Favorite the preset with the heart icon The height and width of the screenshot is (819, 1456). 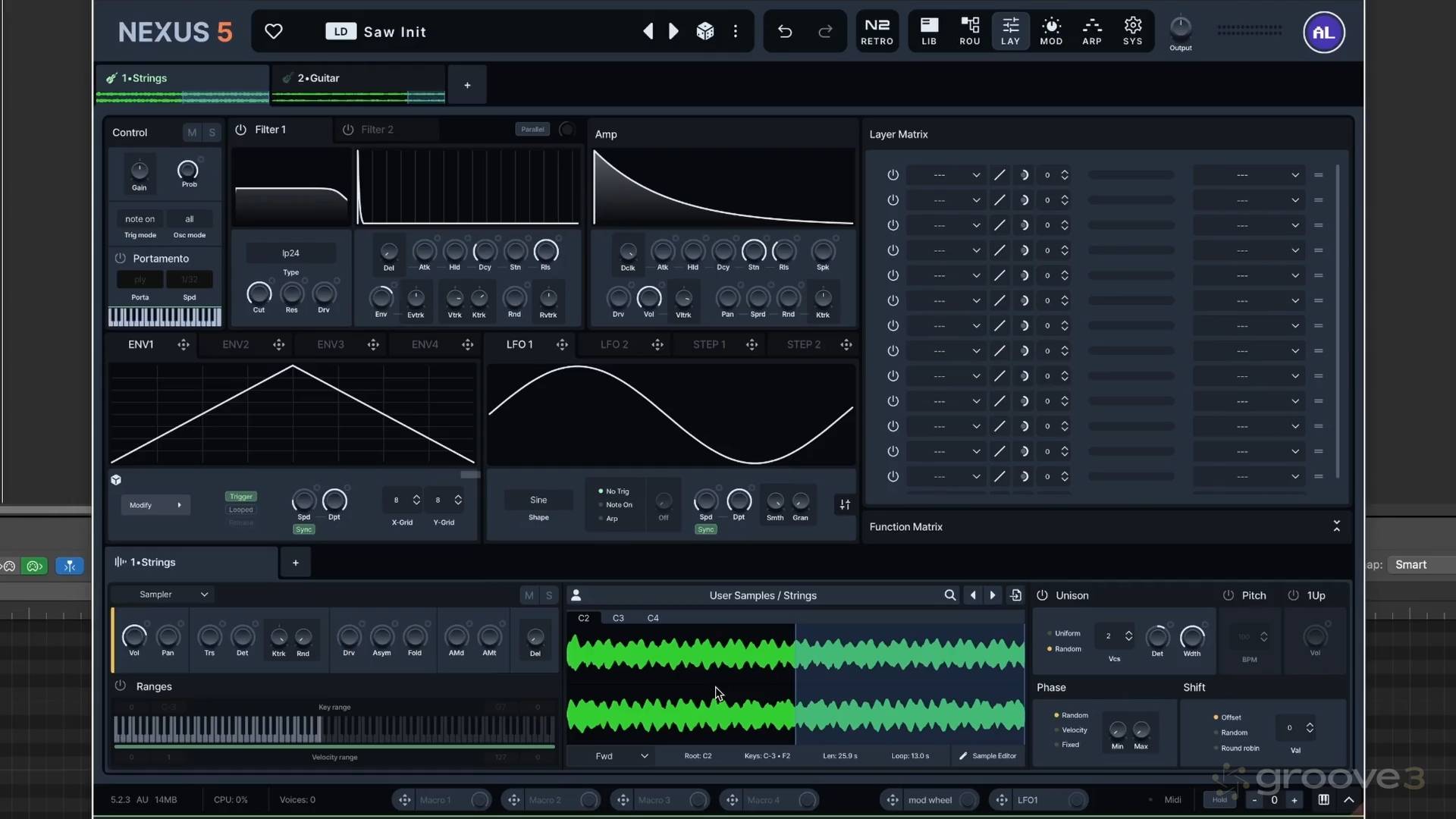click(273, 31)
